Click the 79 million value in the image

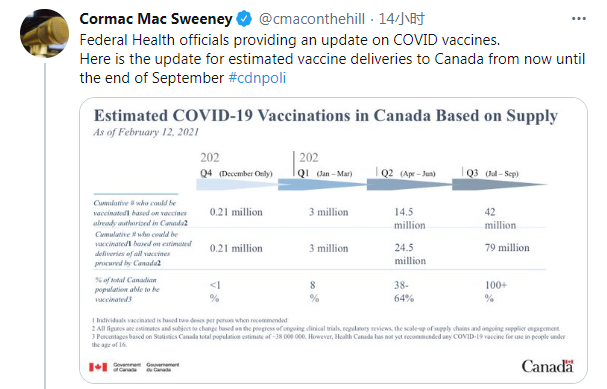[507, 247]
